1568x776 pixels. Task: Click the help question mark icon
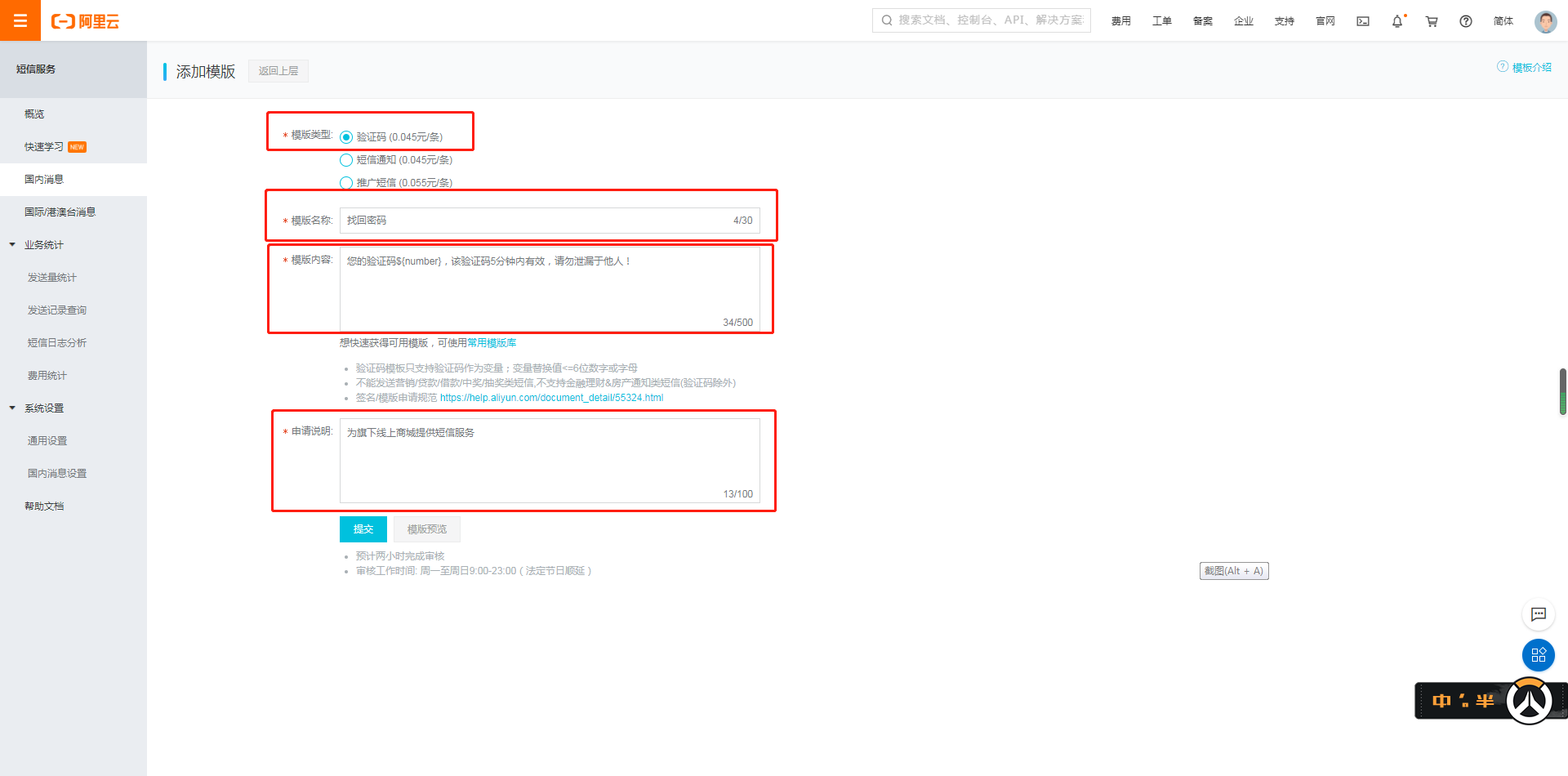(x=1466, y=21)
